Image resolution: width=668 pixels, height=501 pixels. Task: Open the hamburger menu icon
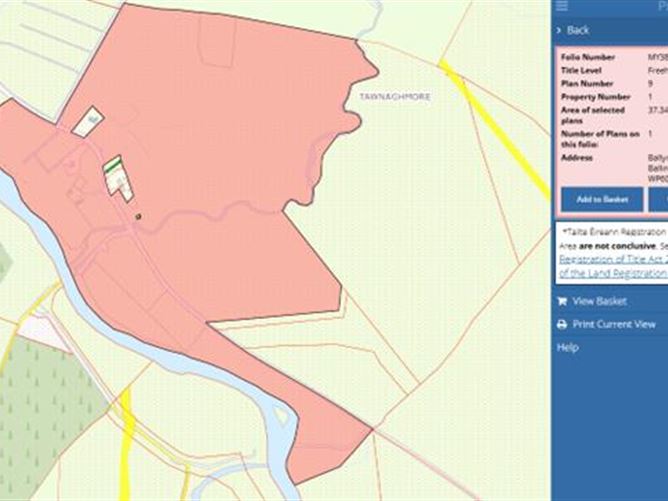(562, 6)
